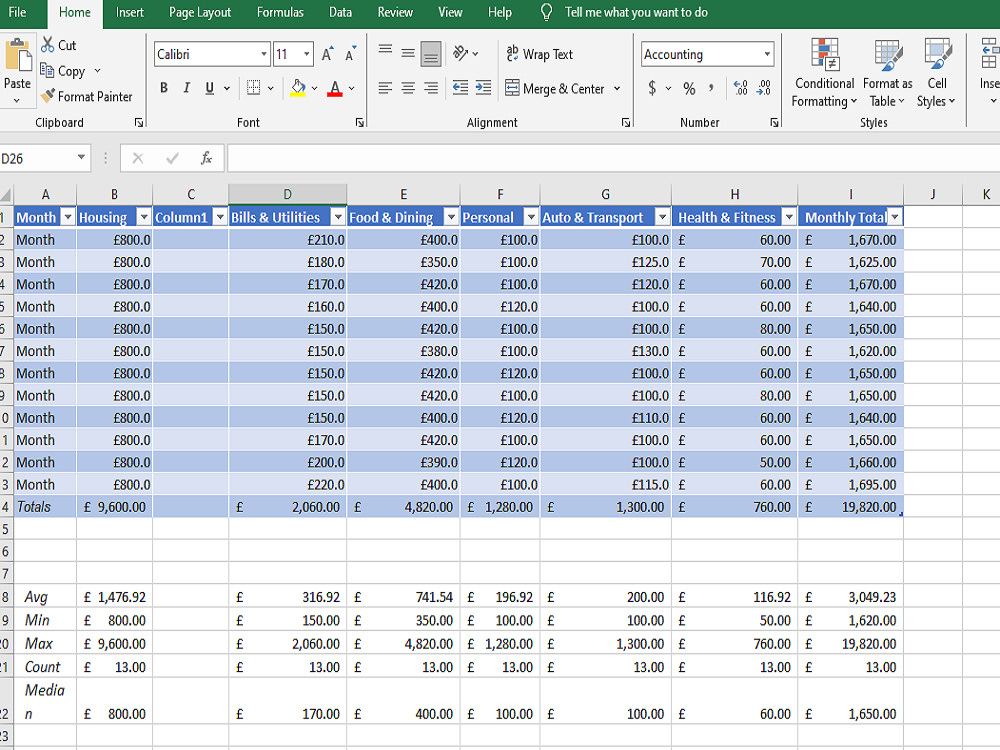Open the Accounting number format dropdown

click(767, 54)
